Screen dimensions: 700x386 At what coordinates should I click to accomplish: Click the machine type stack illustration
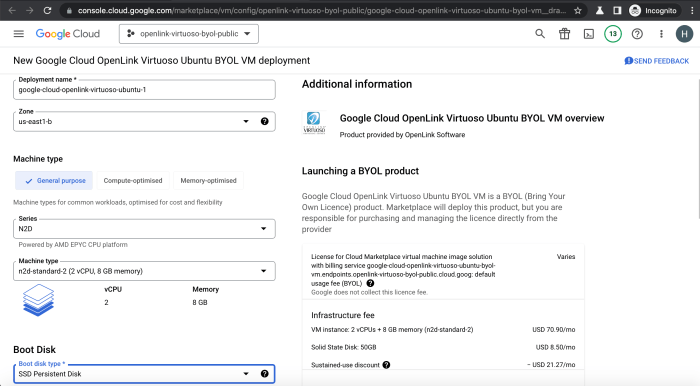(38, 300)
